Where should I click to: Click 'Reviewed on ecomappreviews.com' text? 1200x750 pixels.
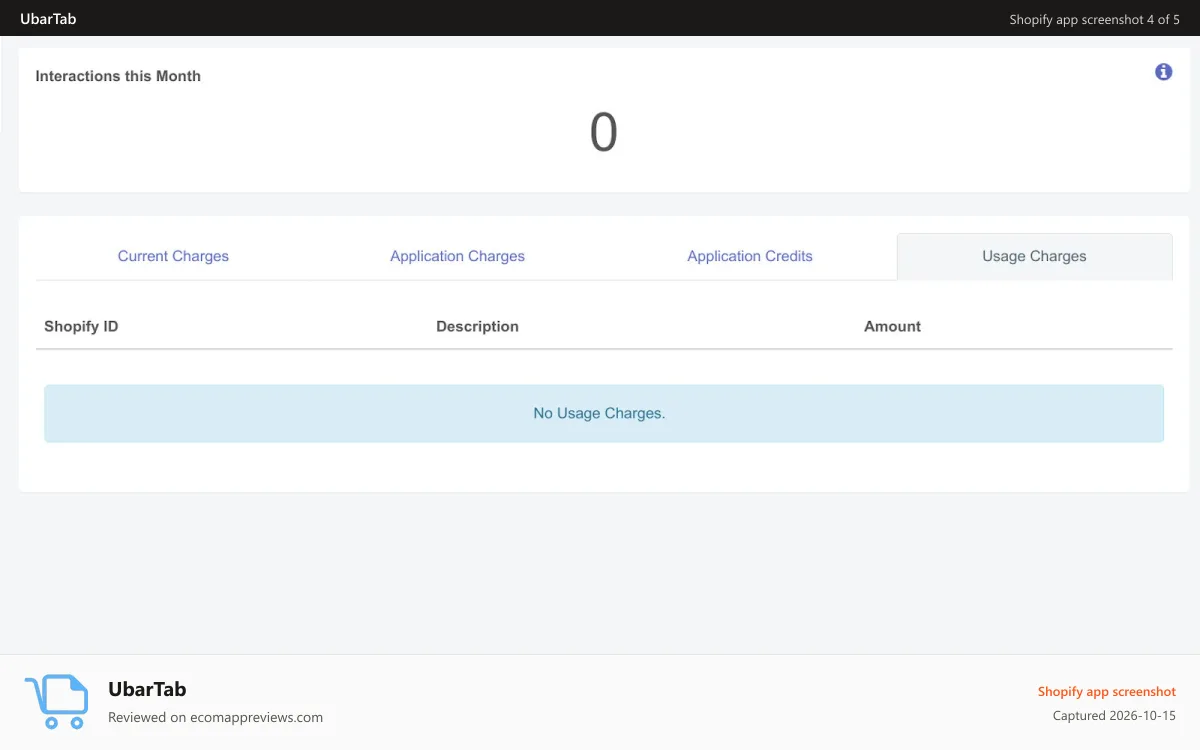(215, 717)
